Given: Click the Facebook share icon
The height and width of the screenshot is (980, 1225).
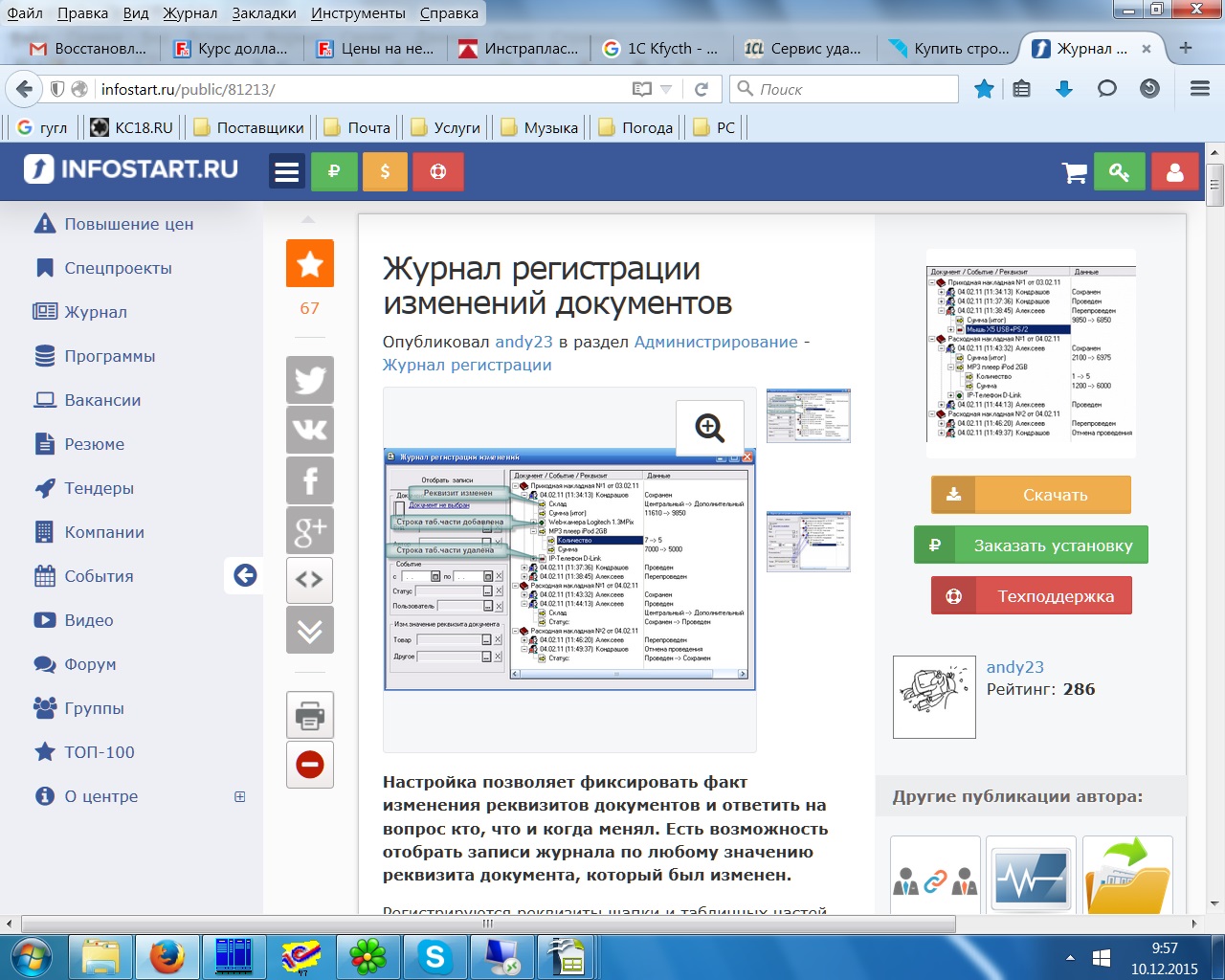Looking at the screenshot, I should 309,480.
